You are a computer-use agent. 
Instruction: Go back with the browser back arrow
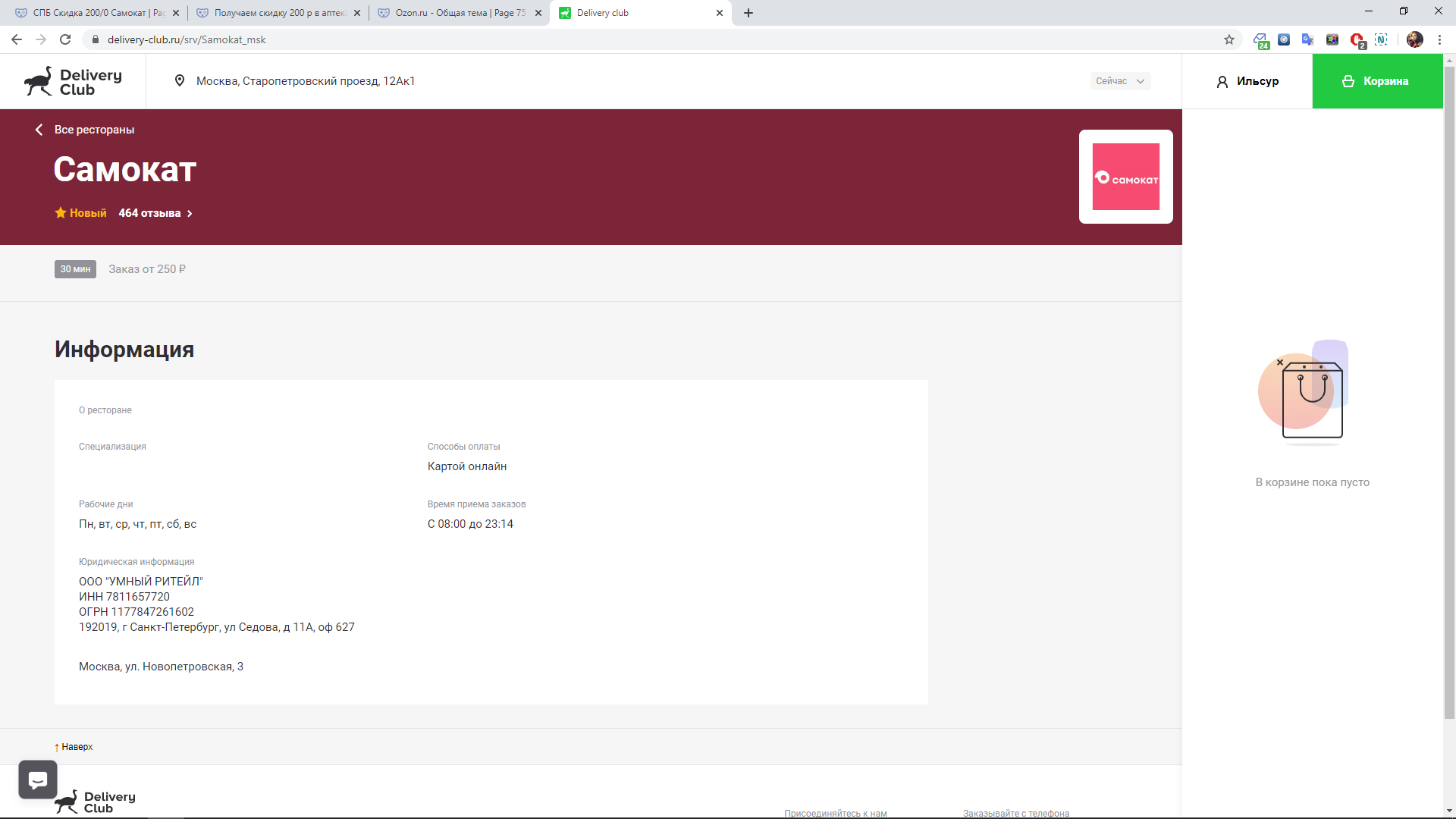(x=17, y=39)
